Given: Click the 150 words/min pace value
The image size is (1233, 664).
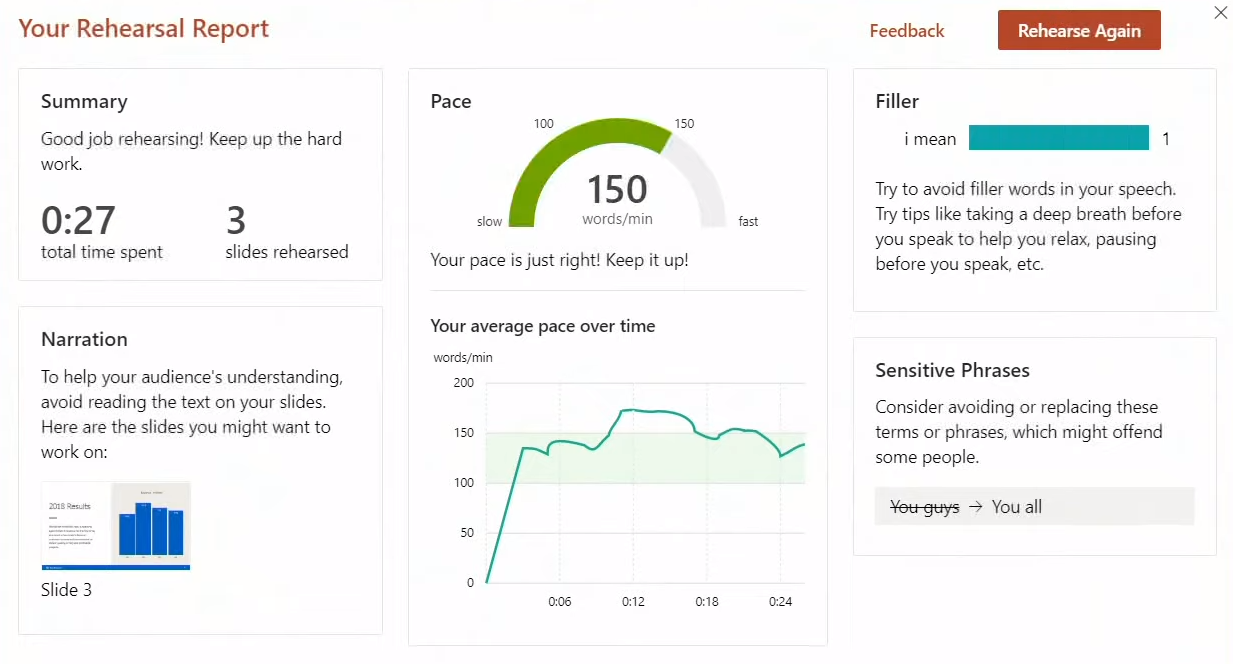Looking at the screenshot, I should [616, 191].
